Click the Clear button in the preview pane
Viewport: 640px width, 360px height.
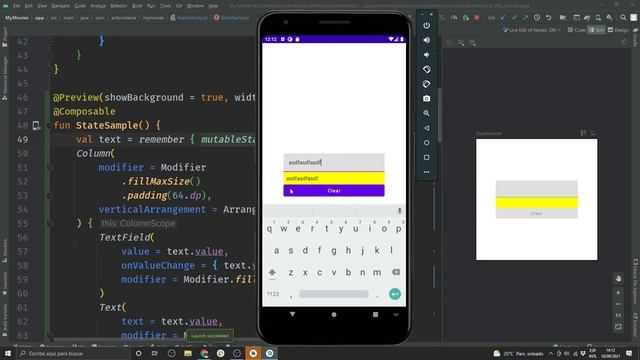coord(537,213)
